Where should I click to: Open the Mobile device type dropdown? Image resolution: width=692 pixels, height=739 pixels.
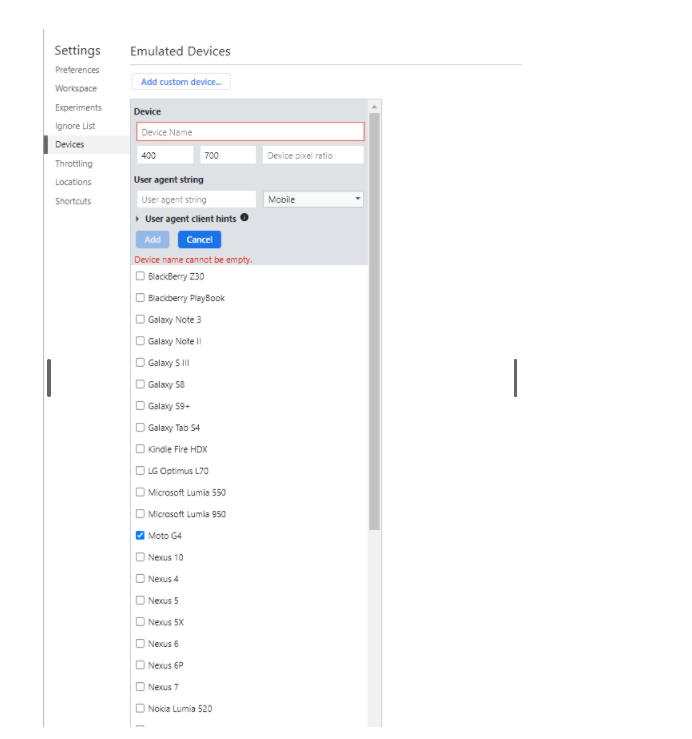pyautogui.click(x=313, y=199)
